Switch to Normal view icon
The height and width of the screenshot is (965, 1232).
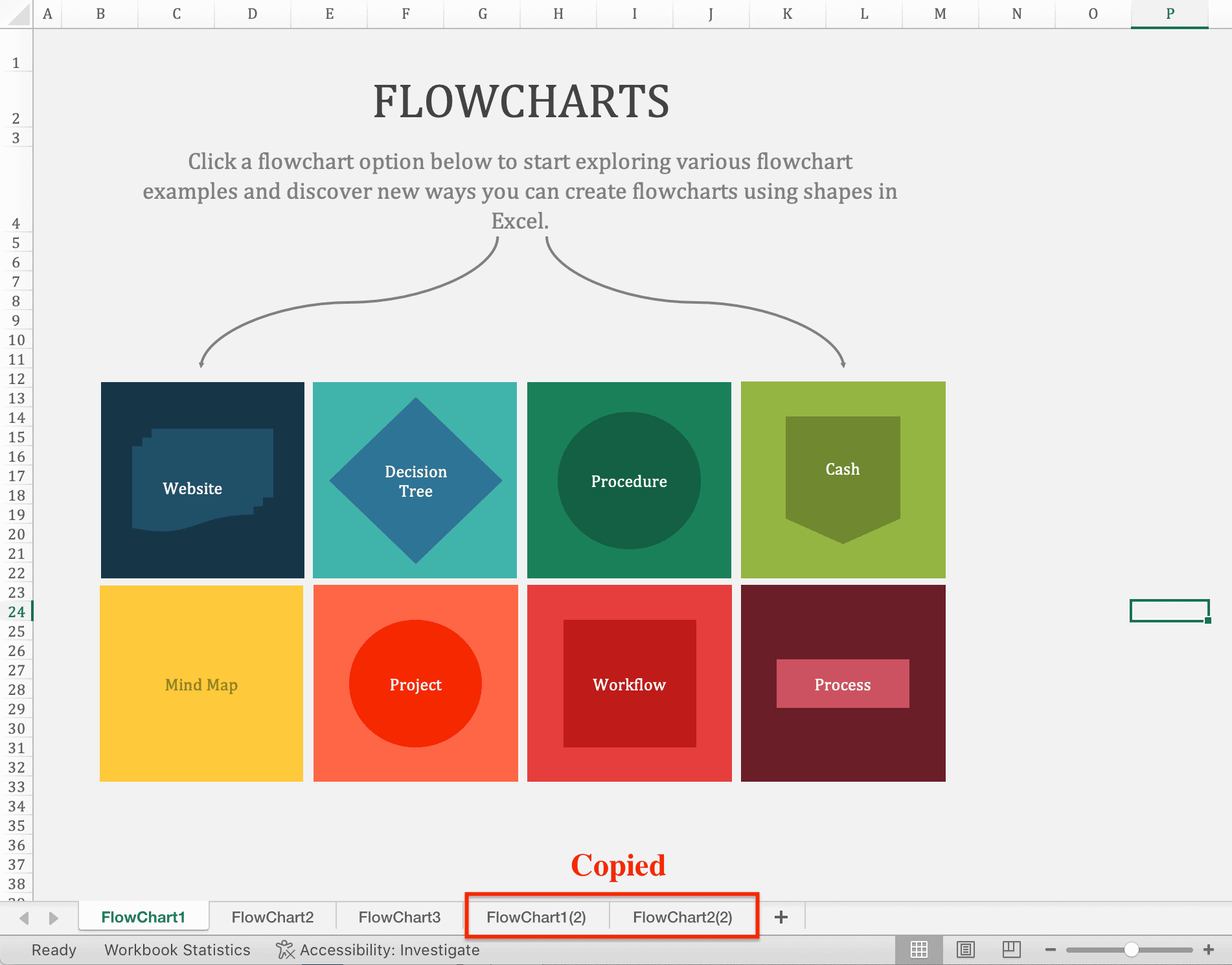(x=918, y=949)
